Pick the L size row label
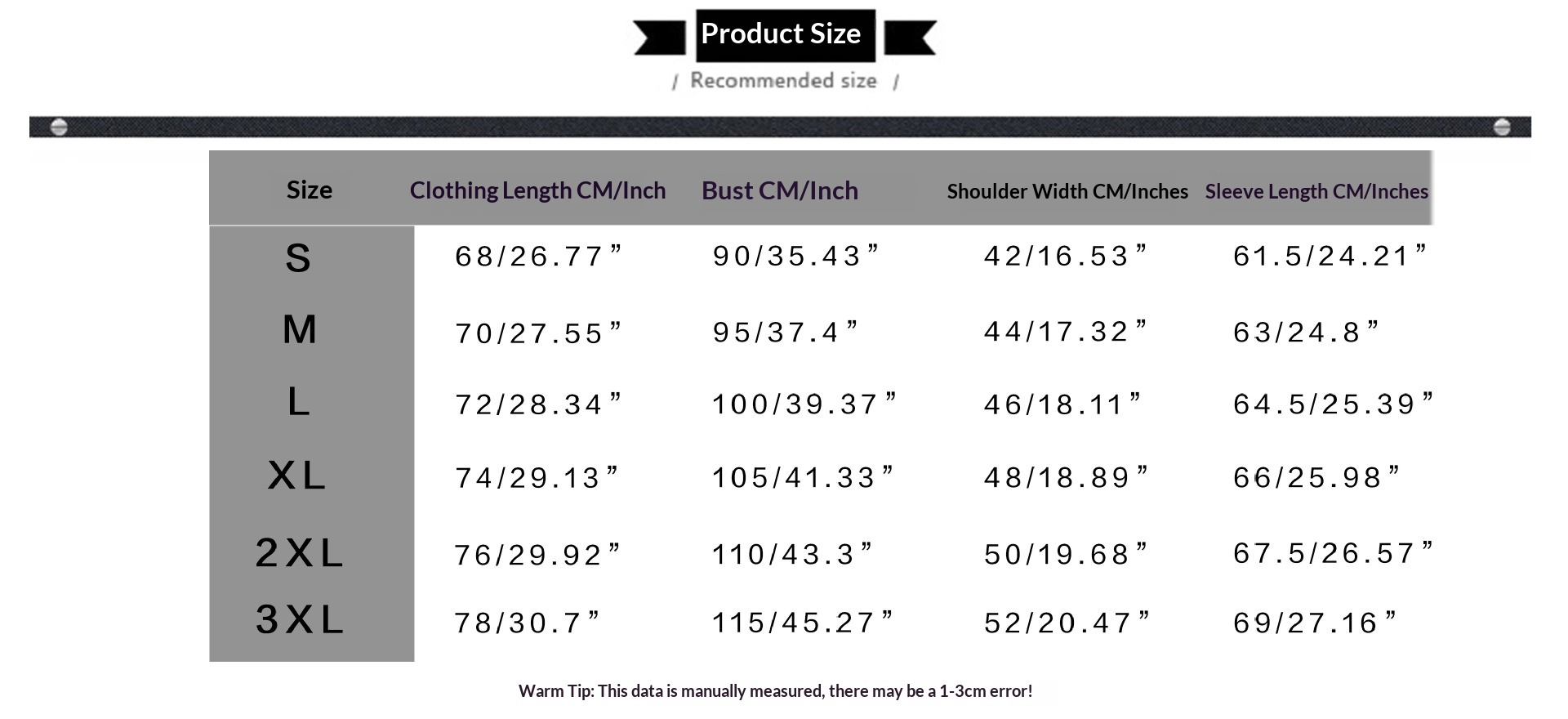Screen dimensions: 1568x719 pos(299,402)
